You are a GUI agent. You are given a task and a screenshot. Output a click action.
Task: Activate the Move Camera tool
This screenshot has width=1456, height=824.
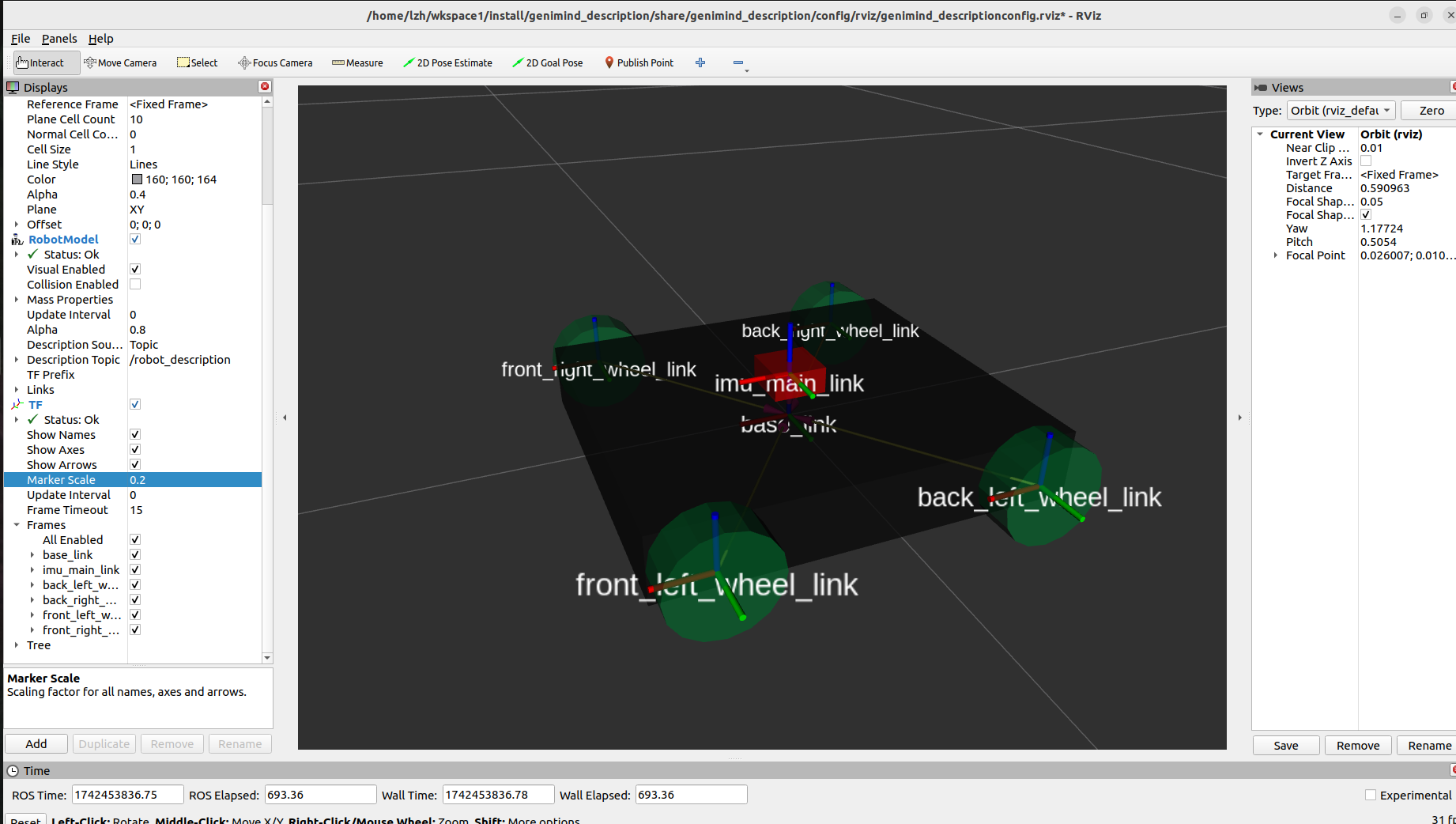(120, 62)
